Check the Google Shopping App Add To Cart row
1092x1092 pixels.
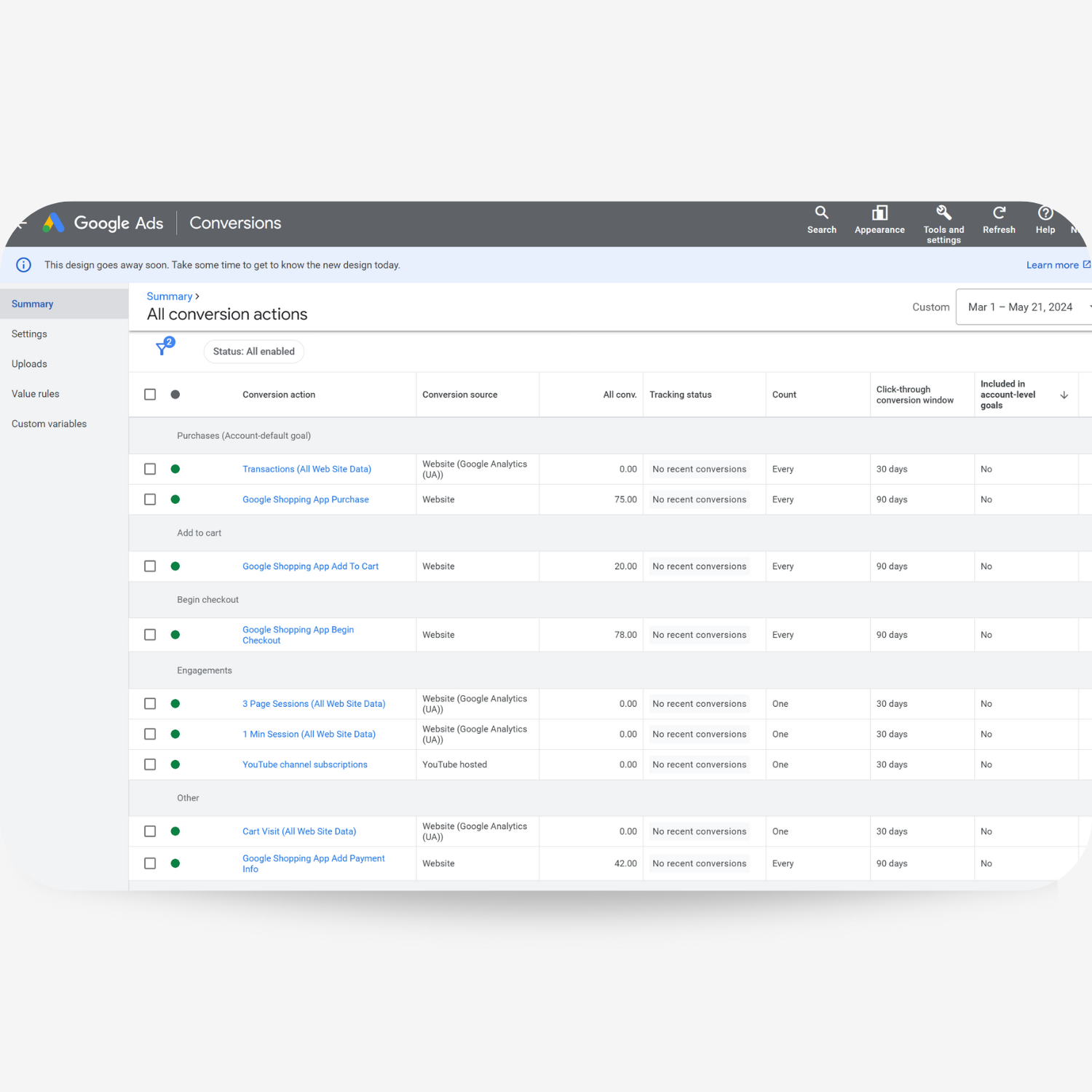150,566
